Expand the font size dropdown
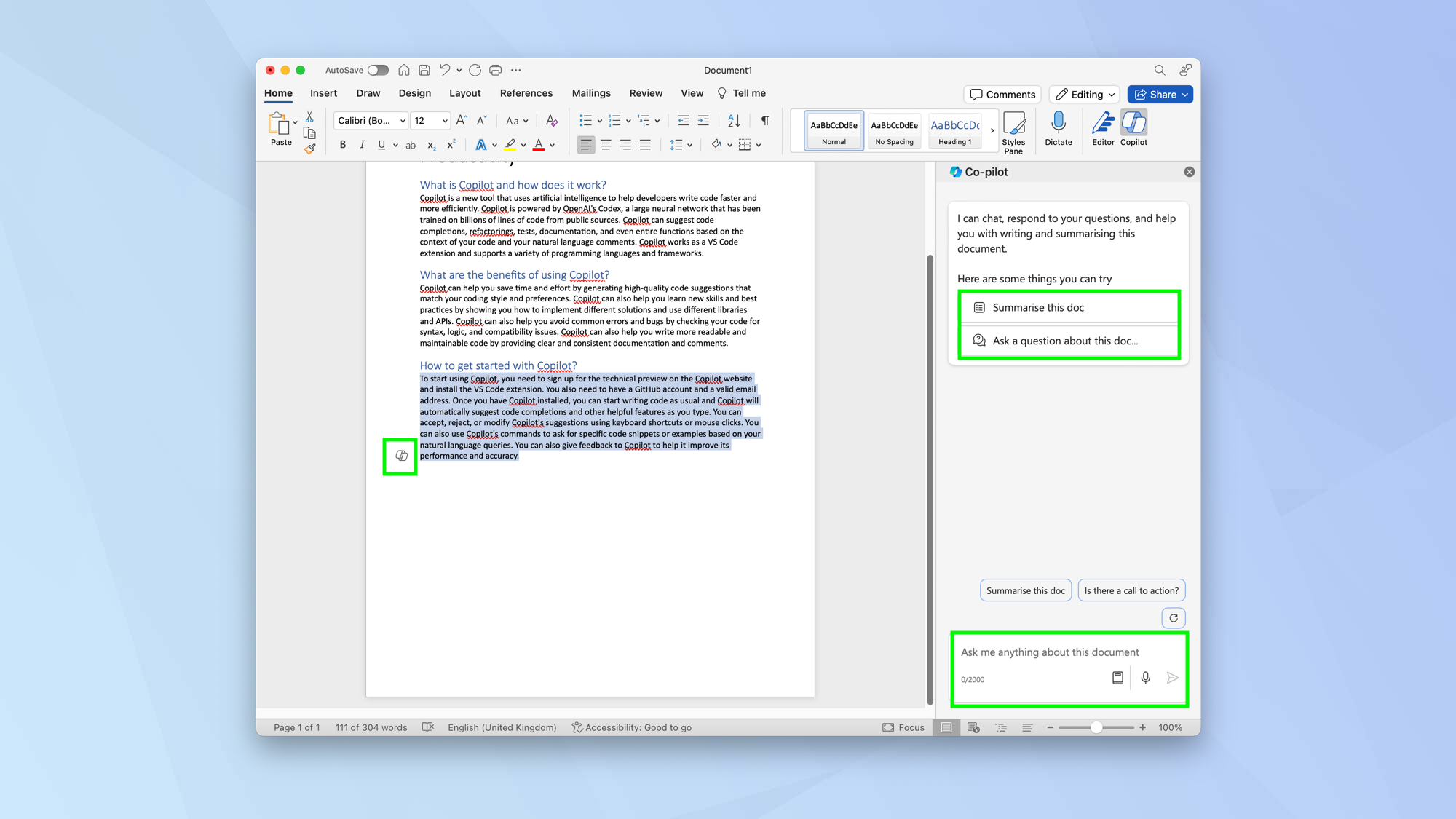The image size is (1456, 819). click(445, 121)
